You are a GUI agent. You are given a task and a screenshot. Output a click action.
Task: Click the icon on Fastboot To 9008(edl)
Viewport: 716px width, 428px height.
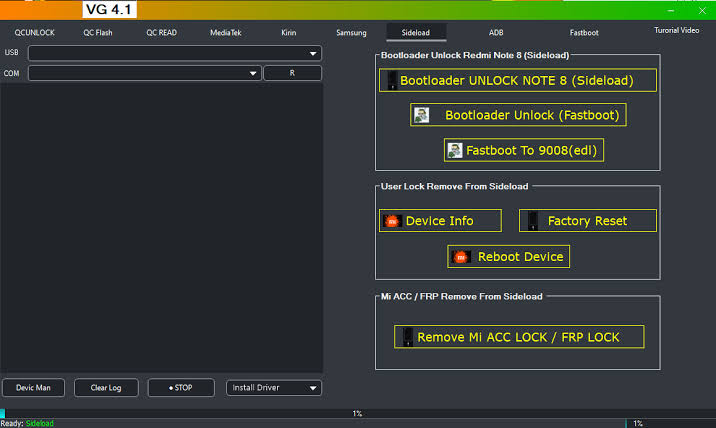pyautogui.click(x=455, y=150)
